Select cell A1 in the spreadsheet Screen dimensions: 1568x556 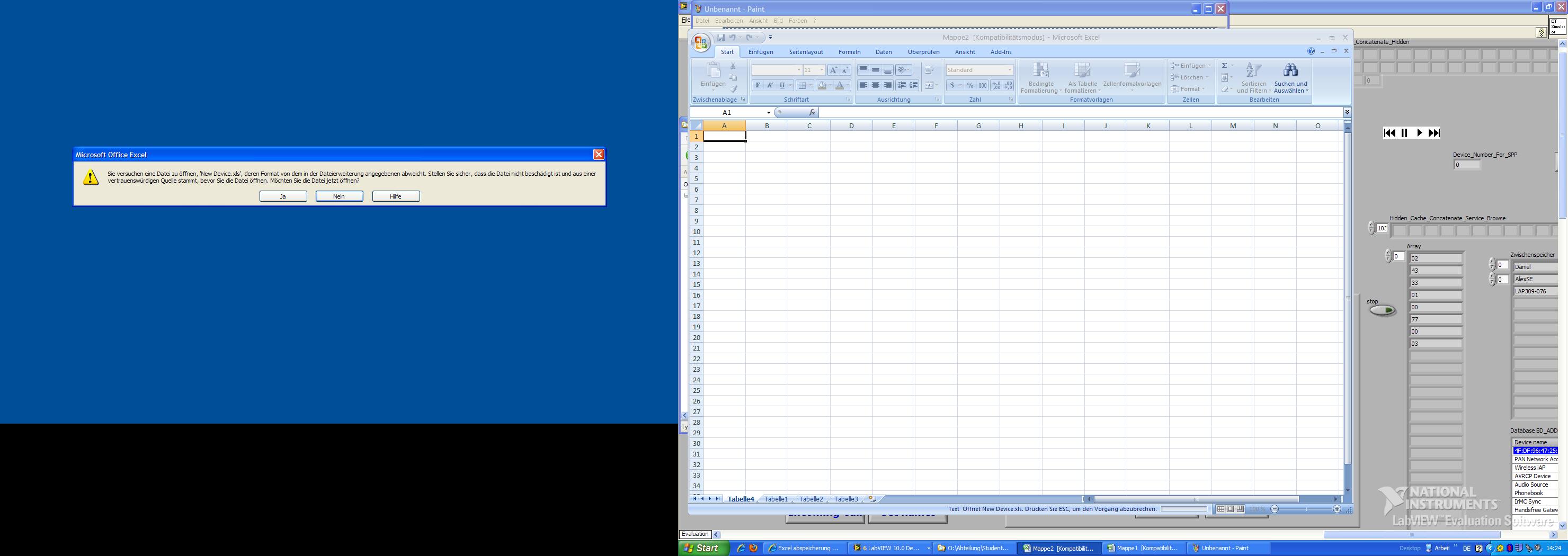pos(724,137)
